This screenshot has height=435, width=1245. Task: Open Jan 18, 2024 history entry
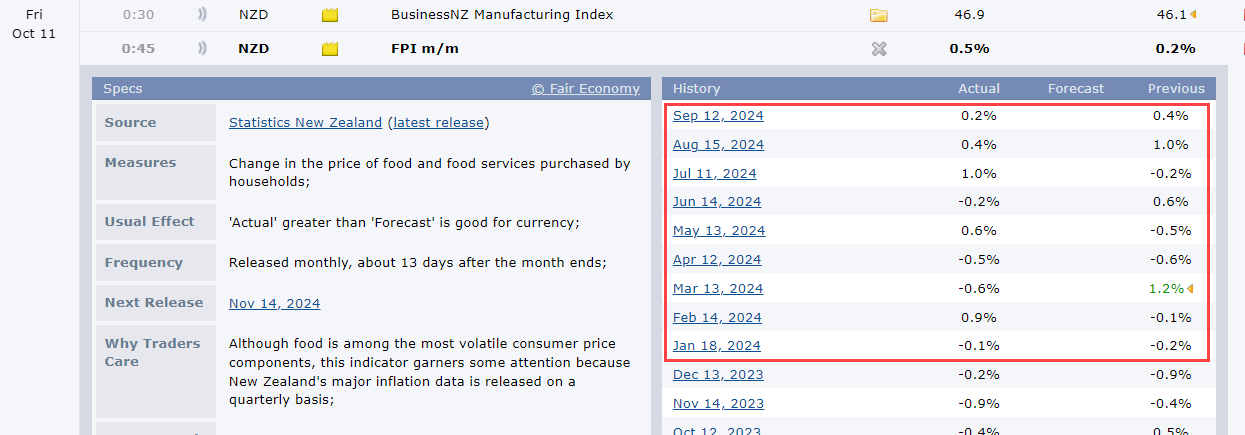(x=716, y=346)
